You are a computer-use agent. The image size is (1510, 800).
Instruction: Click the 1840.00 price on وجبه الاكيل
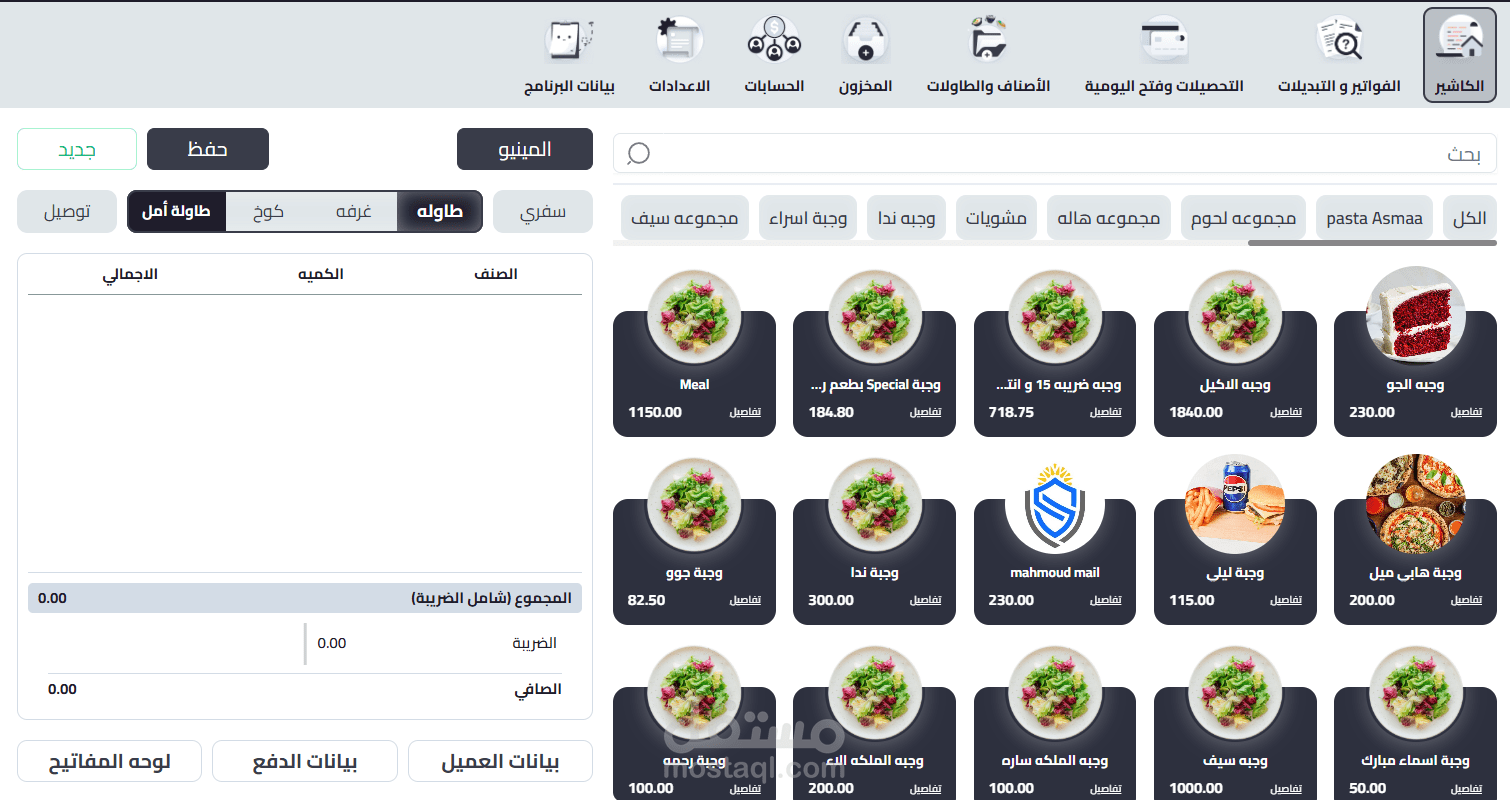click(1196, 412)
